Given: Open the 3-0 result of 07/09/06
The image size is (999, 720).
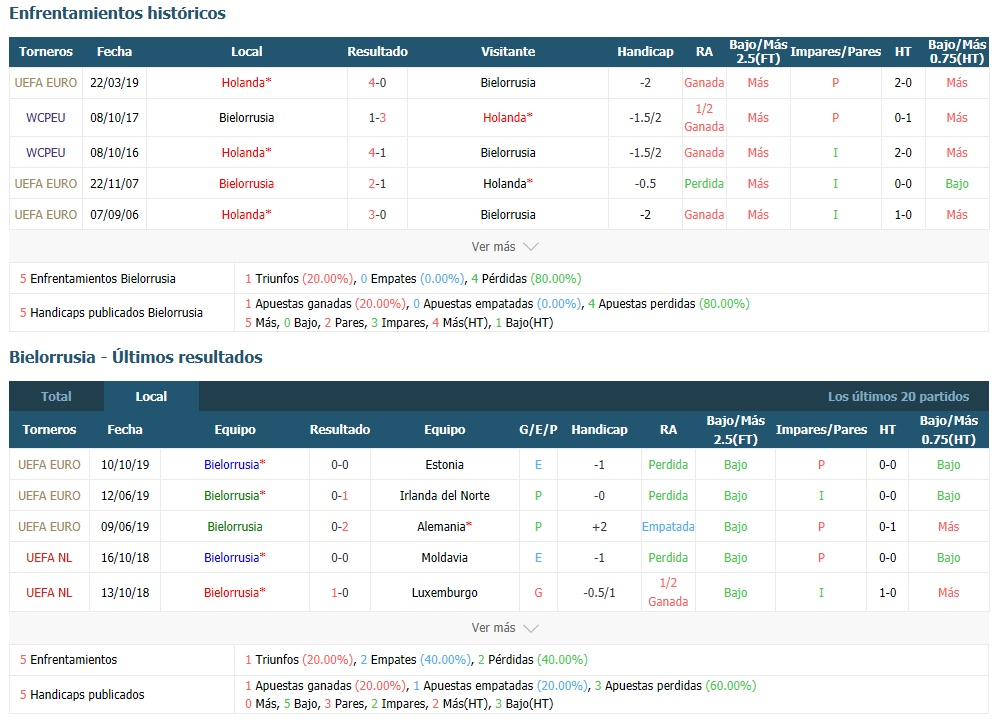Looking at the screenshot, I should [x=377, y=215].
